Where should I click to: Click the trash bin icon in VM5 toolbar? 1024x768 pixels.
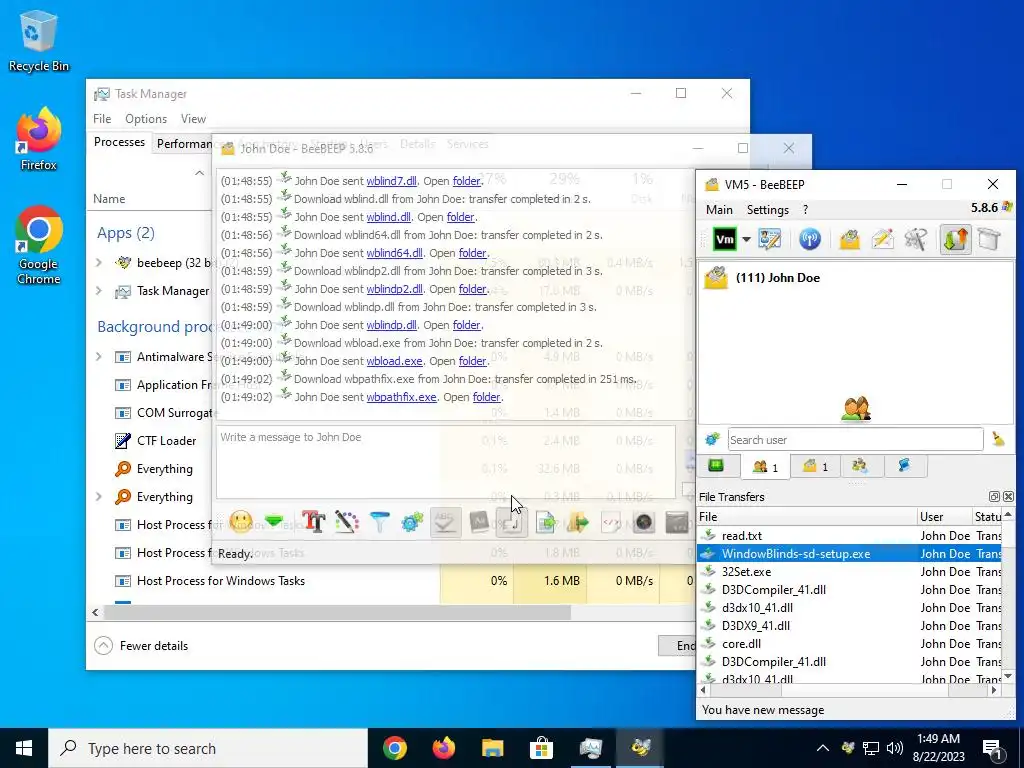click(989, 239)
